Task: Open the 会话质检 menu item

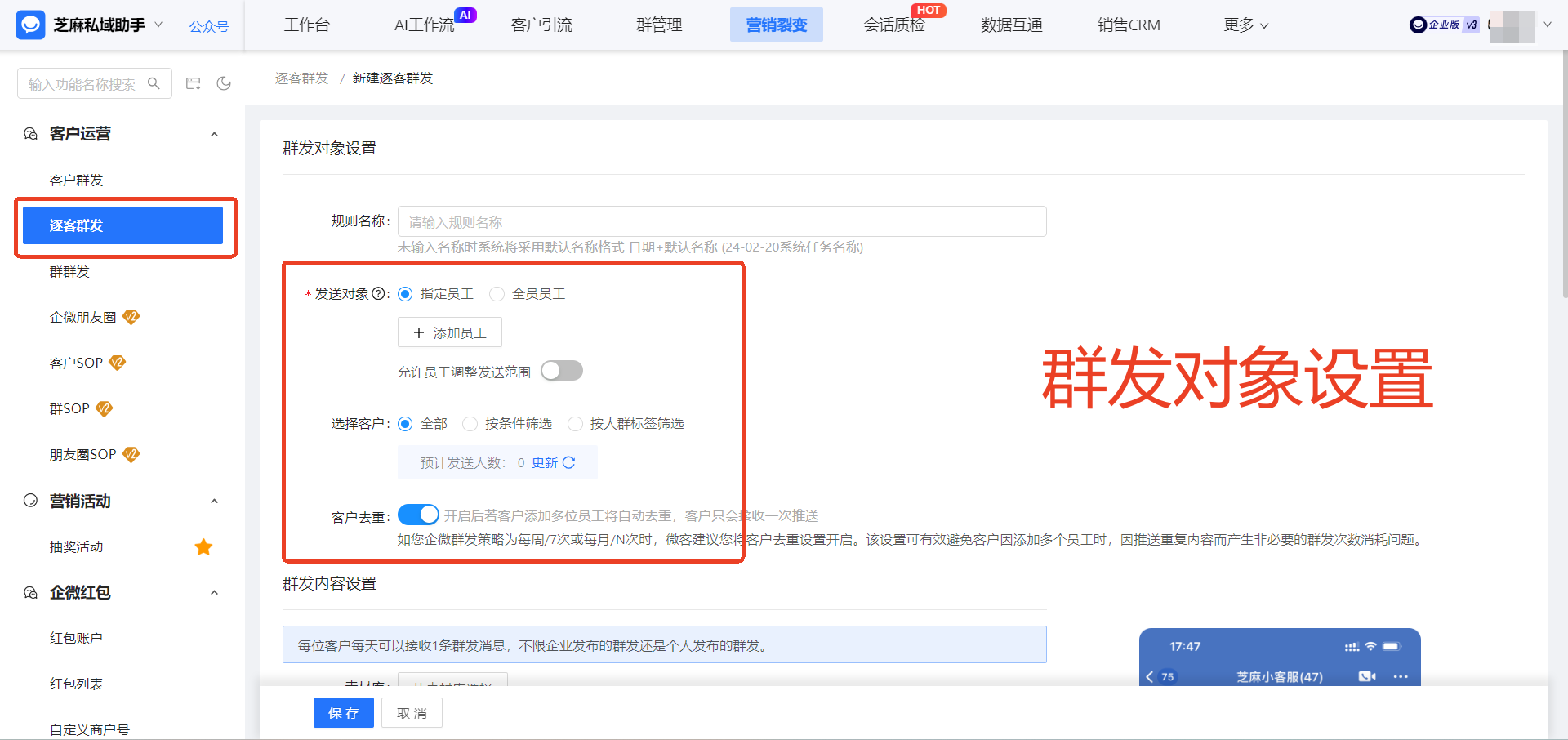Action: pos(894,25)
